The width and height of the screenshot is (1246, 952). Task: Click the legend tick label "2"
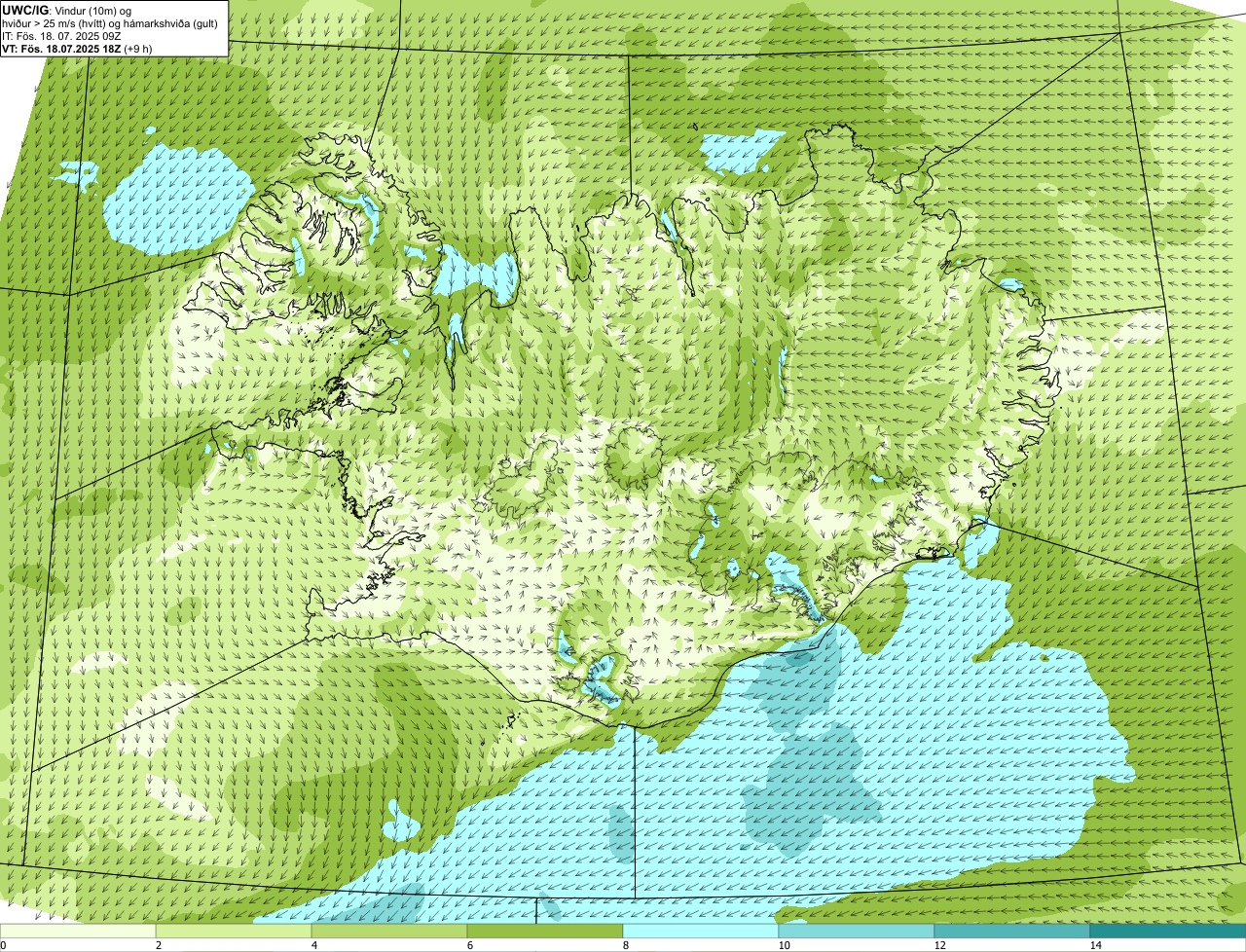click(158, 945)
